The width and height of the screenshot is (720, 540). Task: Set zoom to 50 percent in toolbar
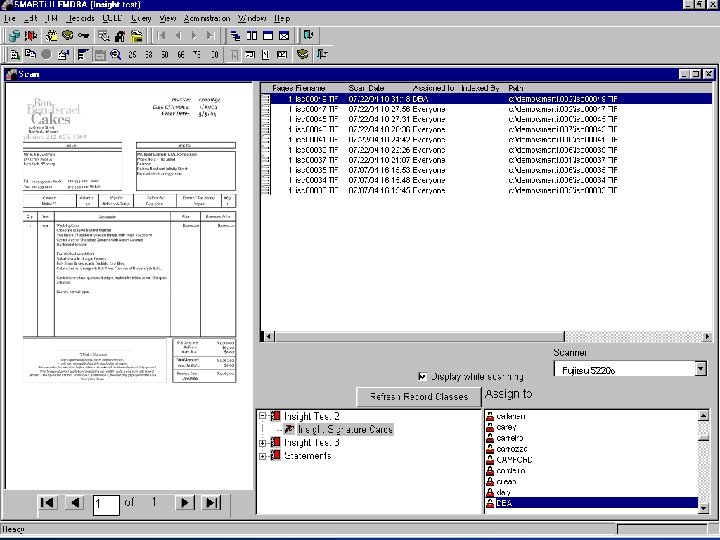pos(164,55)
